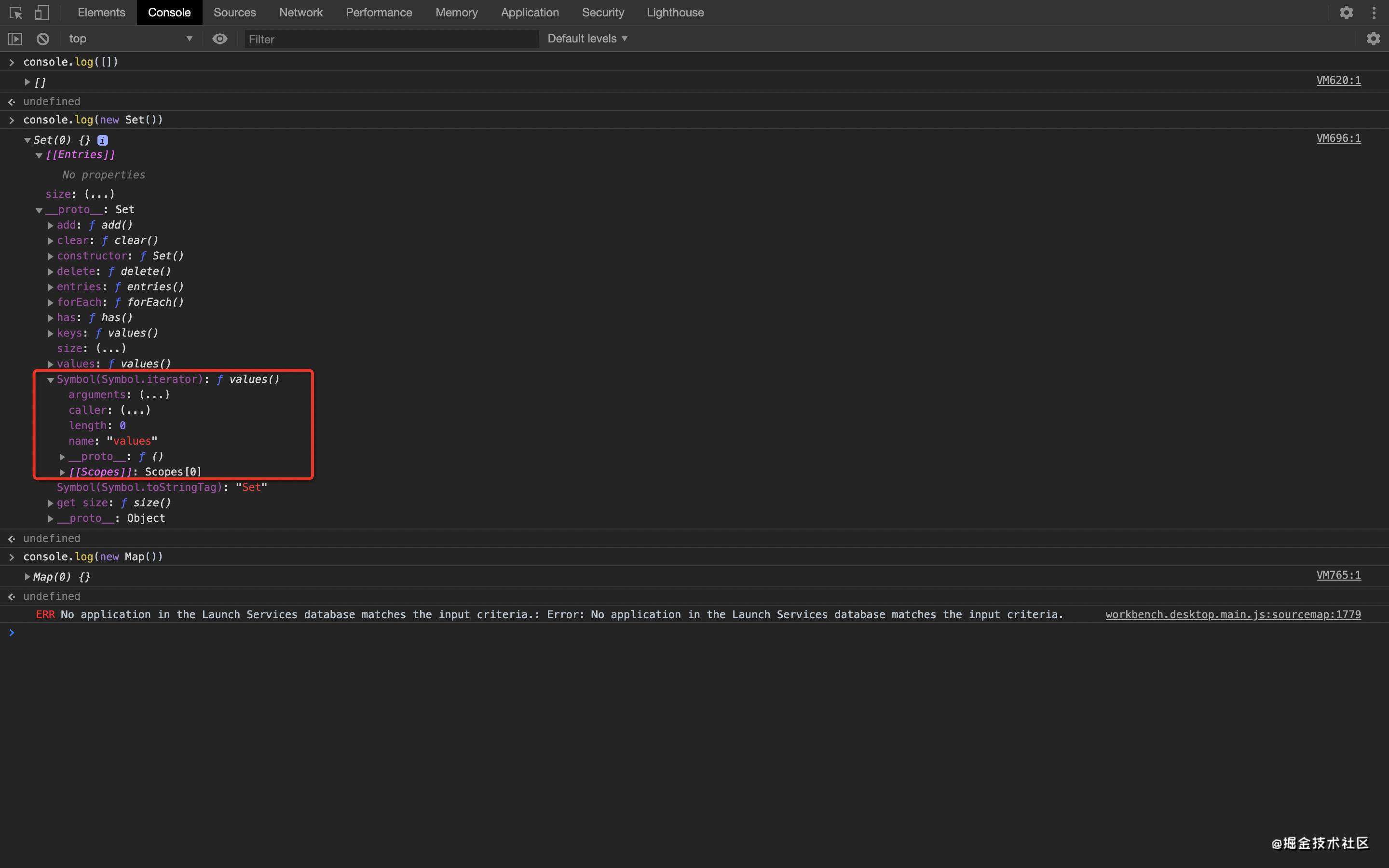The height and width of the screenshot is (868, 1389).
Task: Focus the console Filter input field
Action: [392, 39]
